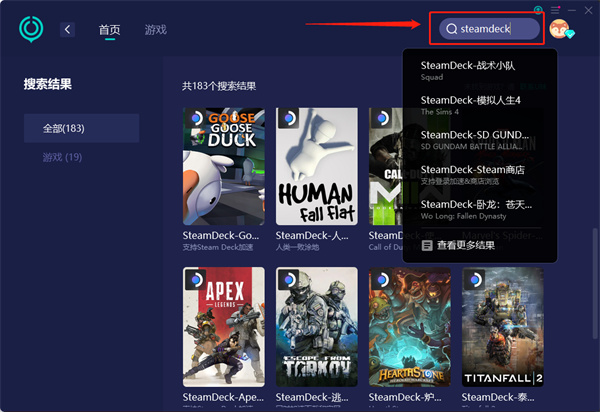Click Steam Deck badge on Escape from Tarkov

(289, 280)
